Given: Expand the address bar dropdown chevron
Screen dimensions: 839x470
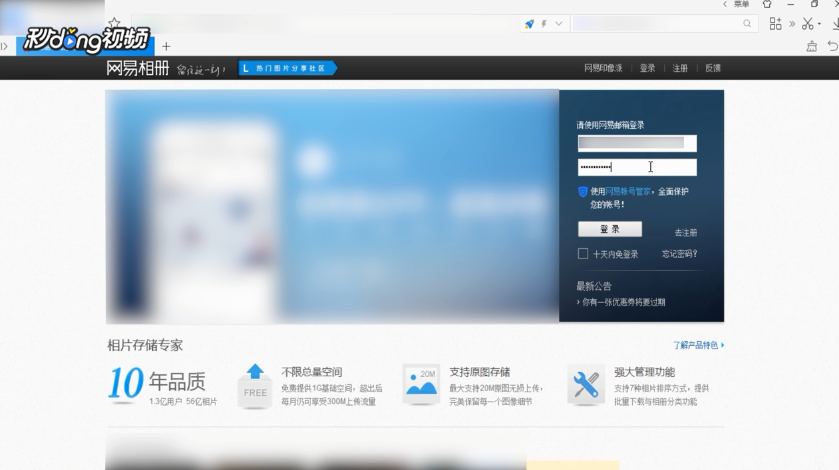Looking at the screenshot, I should pos(559,24).
